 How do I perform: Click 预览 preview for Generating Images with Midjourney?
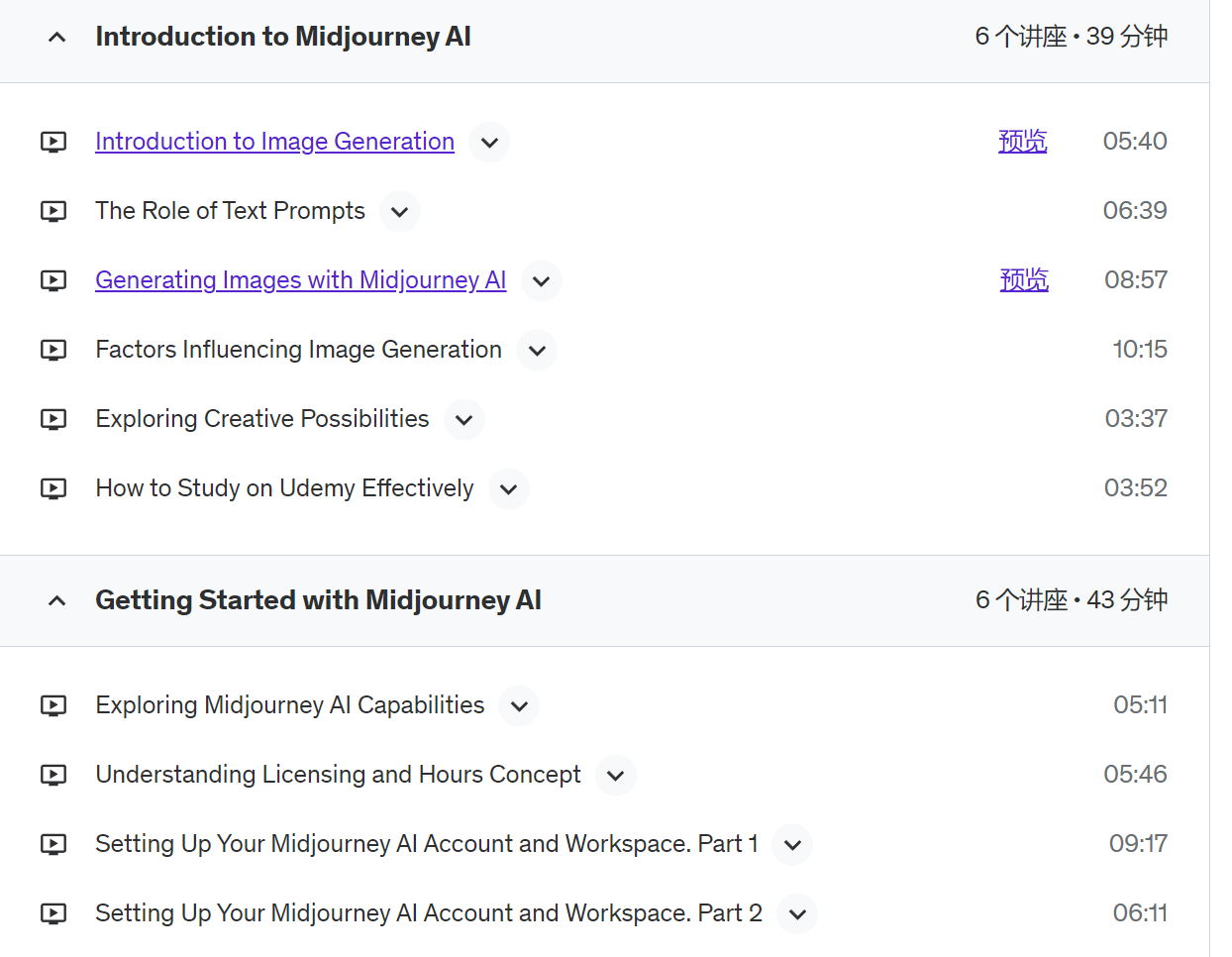tap(1023, 280)
